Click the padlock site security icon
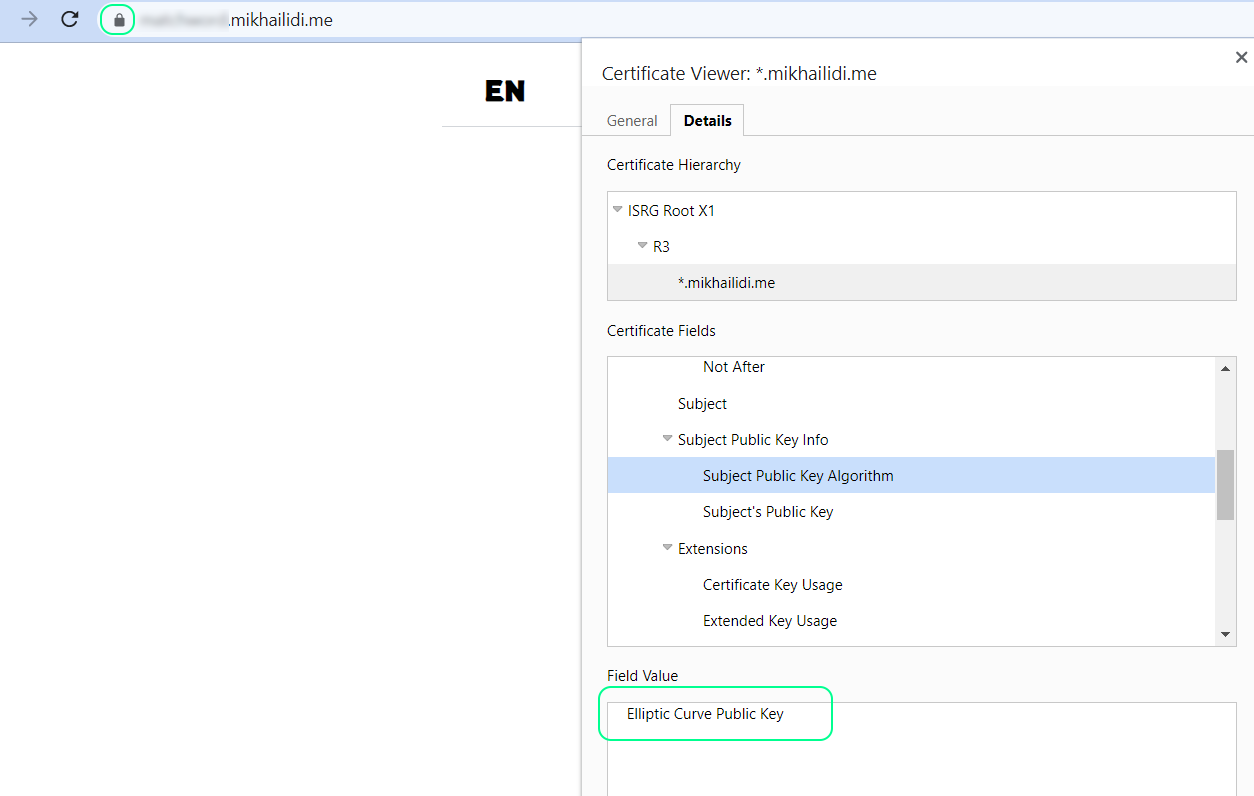Screen dimensions: 1254x796 119,20
